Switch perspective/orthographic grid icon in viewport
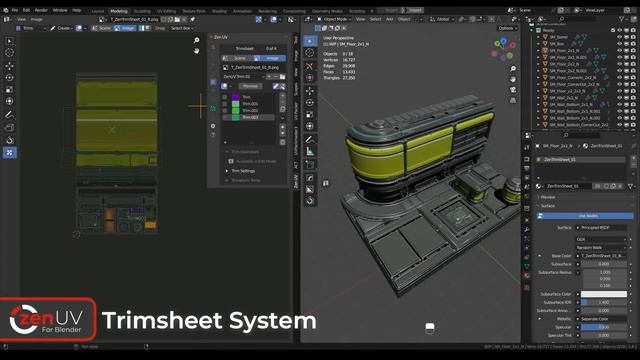640x360 pixels. pos(513,100)
